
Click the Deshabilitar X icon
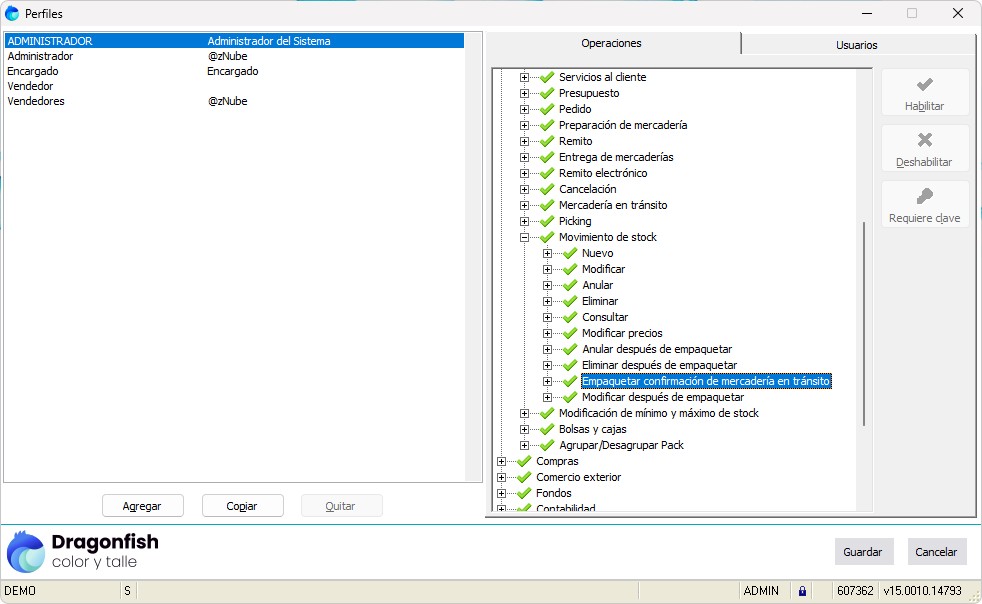(x=924, y=141)
